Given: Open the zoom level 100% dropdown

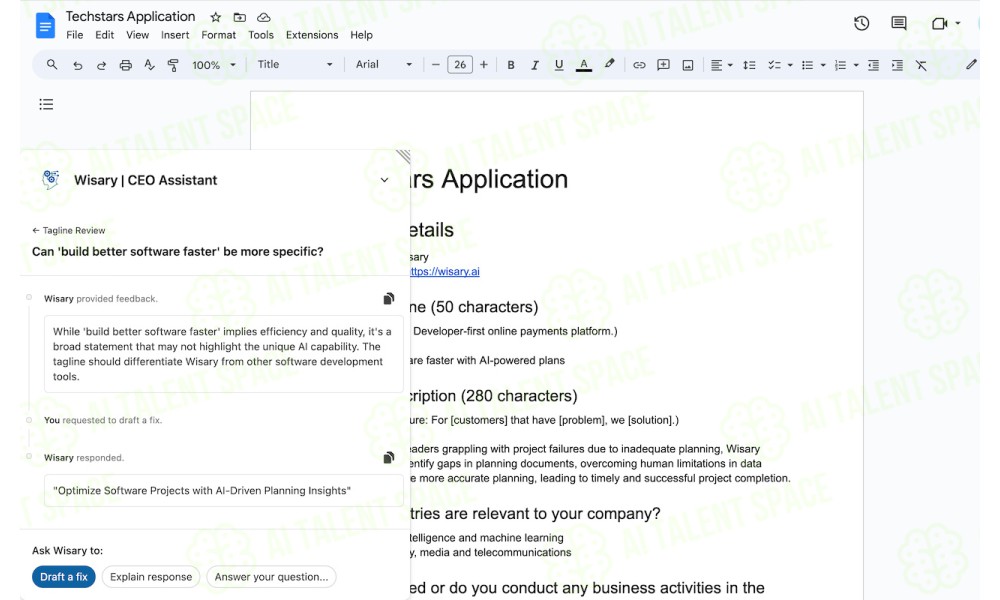Looking at the screenshot, I should click(x=214, y=65).
